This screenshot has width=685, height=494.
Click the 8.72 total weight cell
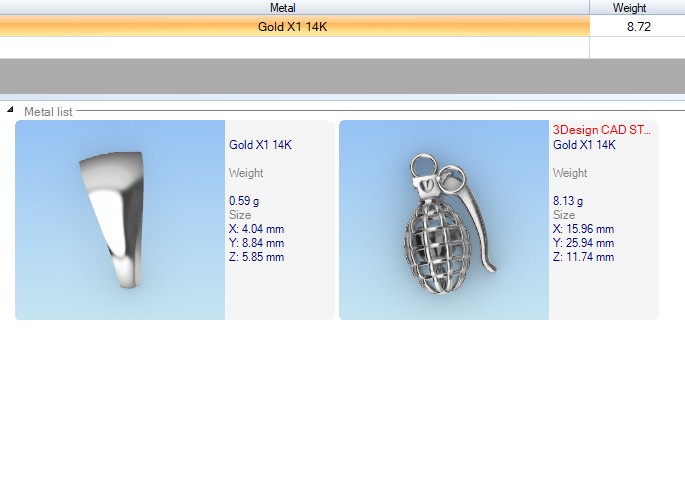pyautogui.click(x=638, y=27)
